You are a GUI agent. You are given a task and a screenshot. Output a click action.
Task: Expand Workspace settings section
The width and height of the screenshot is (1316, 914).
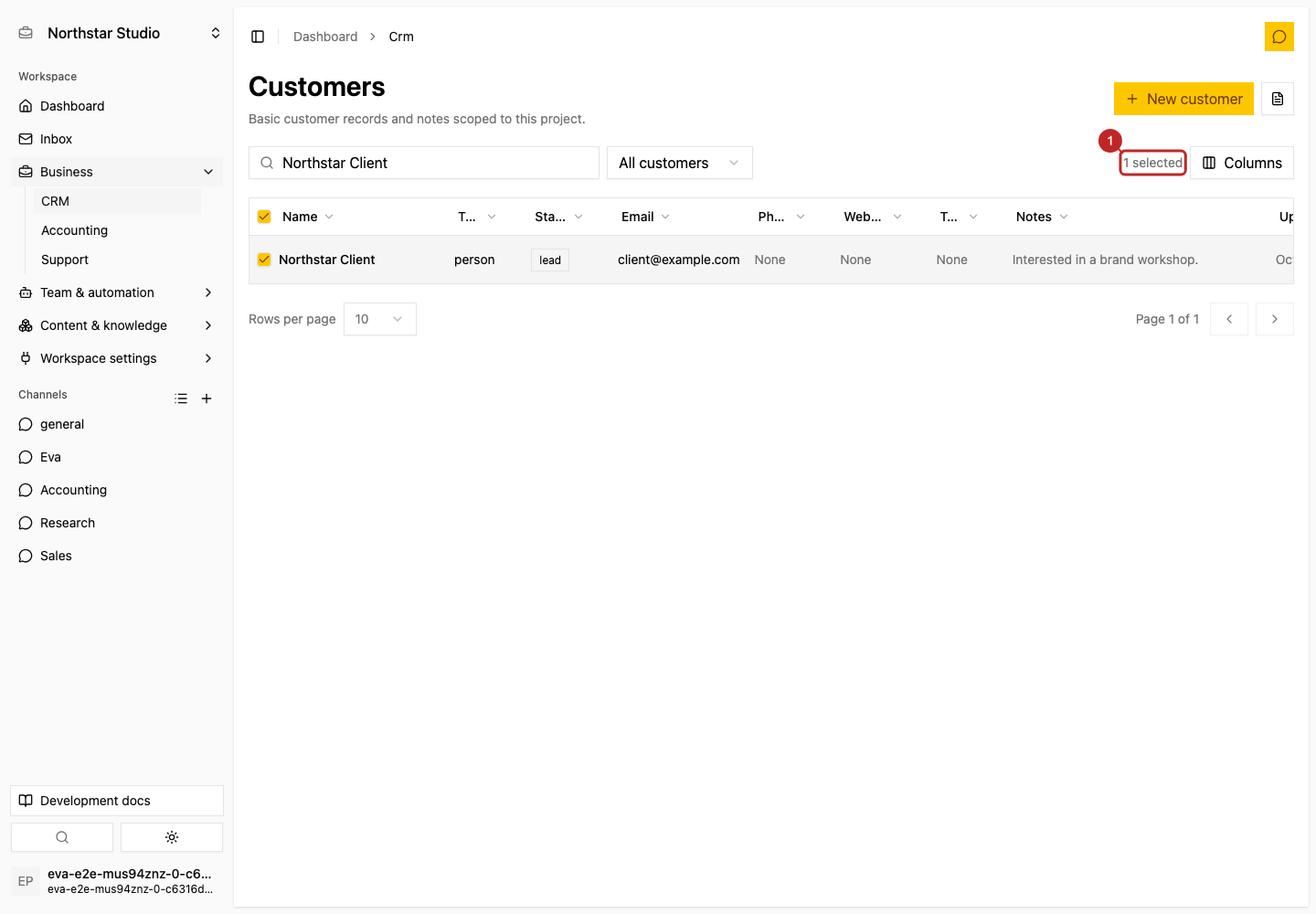[117, 358]
